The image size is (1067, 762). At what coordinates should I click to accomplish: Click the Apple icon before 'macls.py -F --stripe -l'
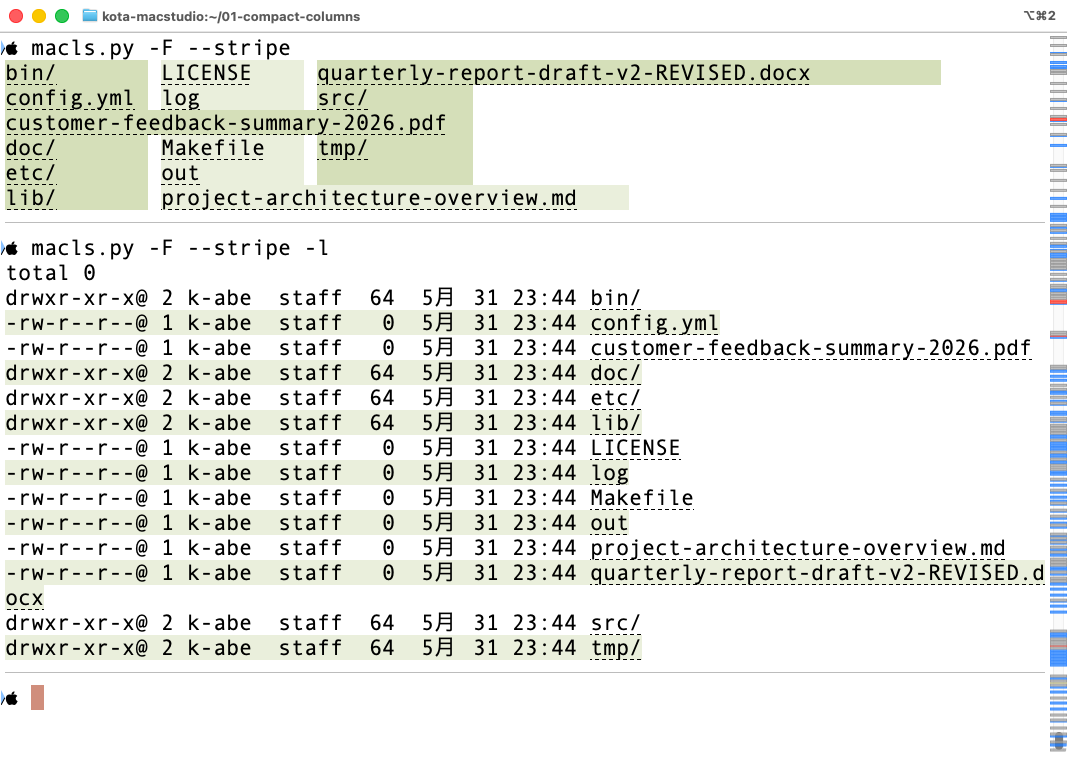point(12,248)
